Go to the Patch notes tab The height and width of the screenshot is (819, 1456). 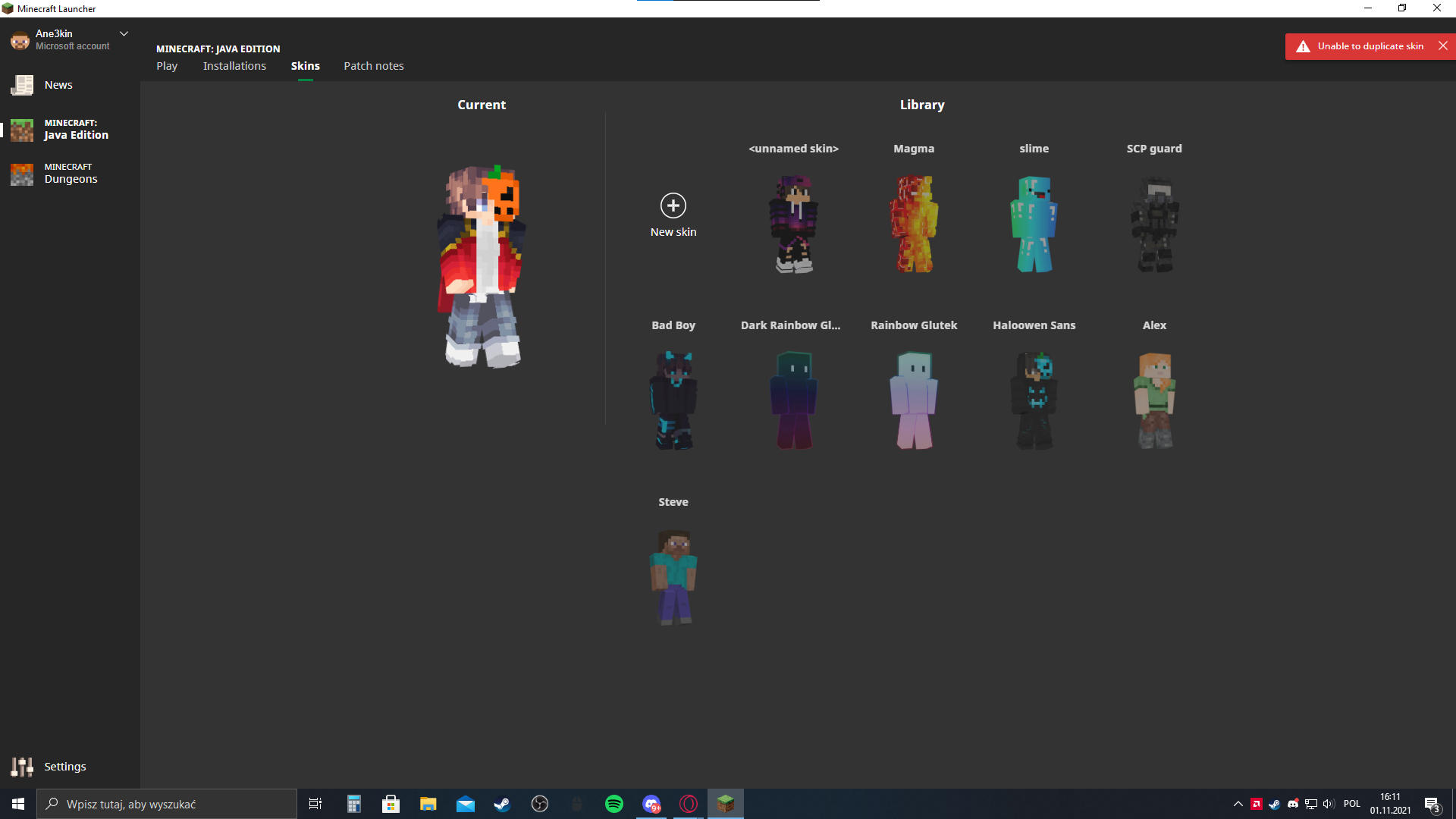pos(373,66)
